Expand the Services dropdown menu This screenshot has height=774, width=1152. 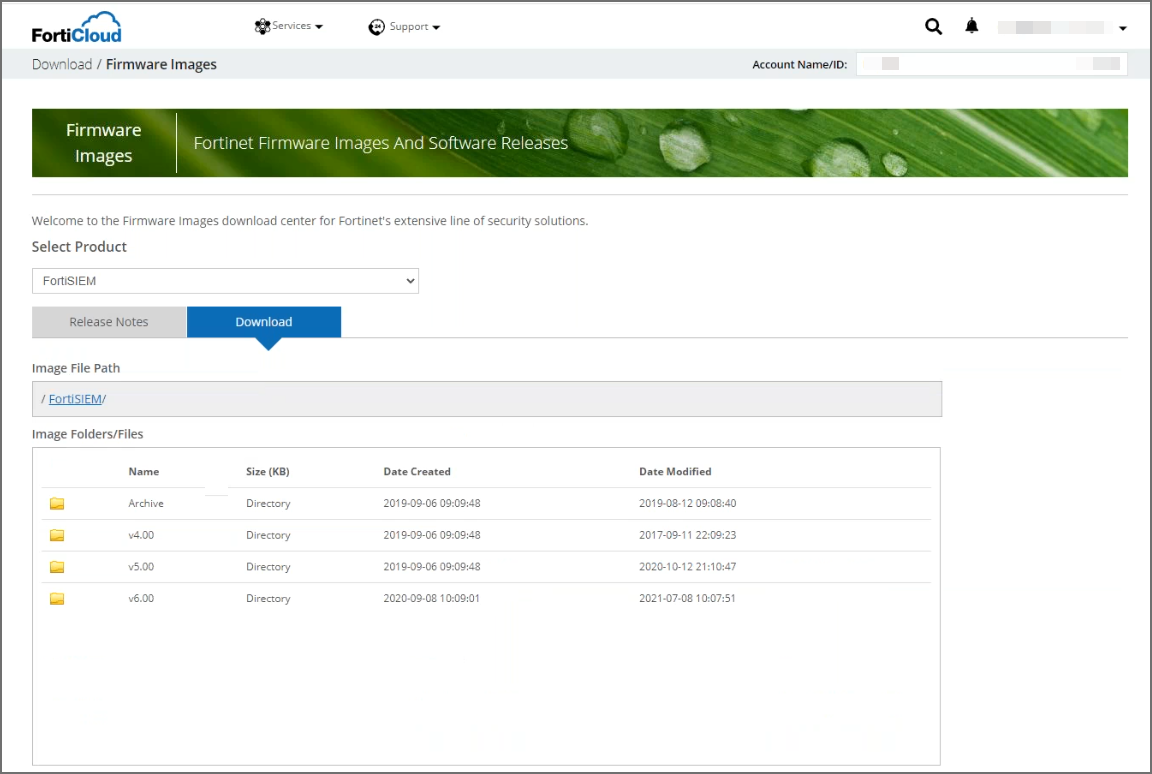pos(297,27)
